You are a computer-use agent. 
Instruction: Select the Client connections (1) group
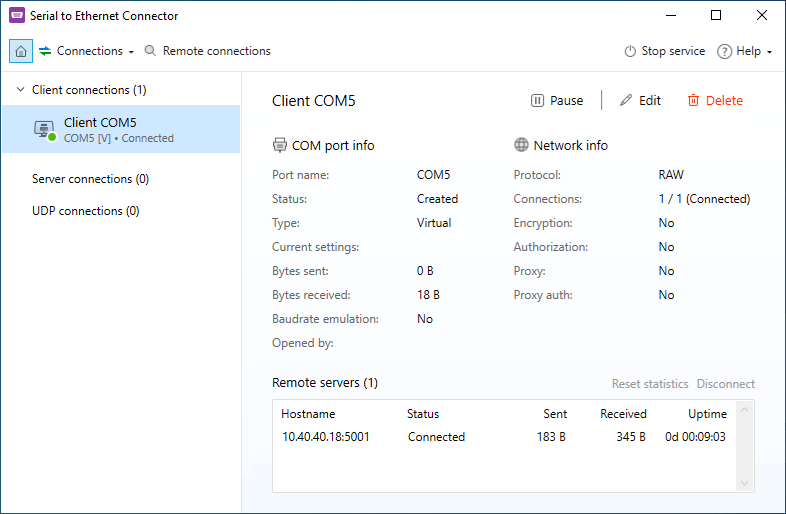click(89, 90)
